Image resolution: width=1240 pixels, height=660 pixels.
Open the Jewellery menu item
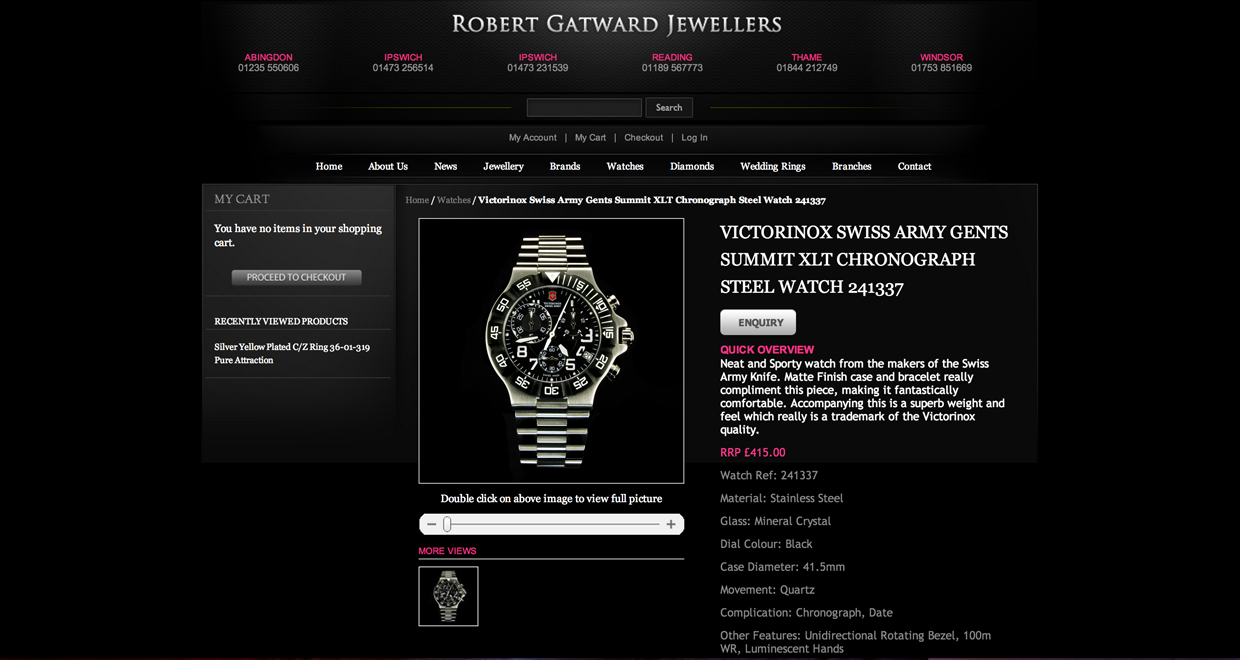[x=503, y=166]
